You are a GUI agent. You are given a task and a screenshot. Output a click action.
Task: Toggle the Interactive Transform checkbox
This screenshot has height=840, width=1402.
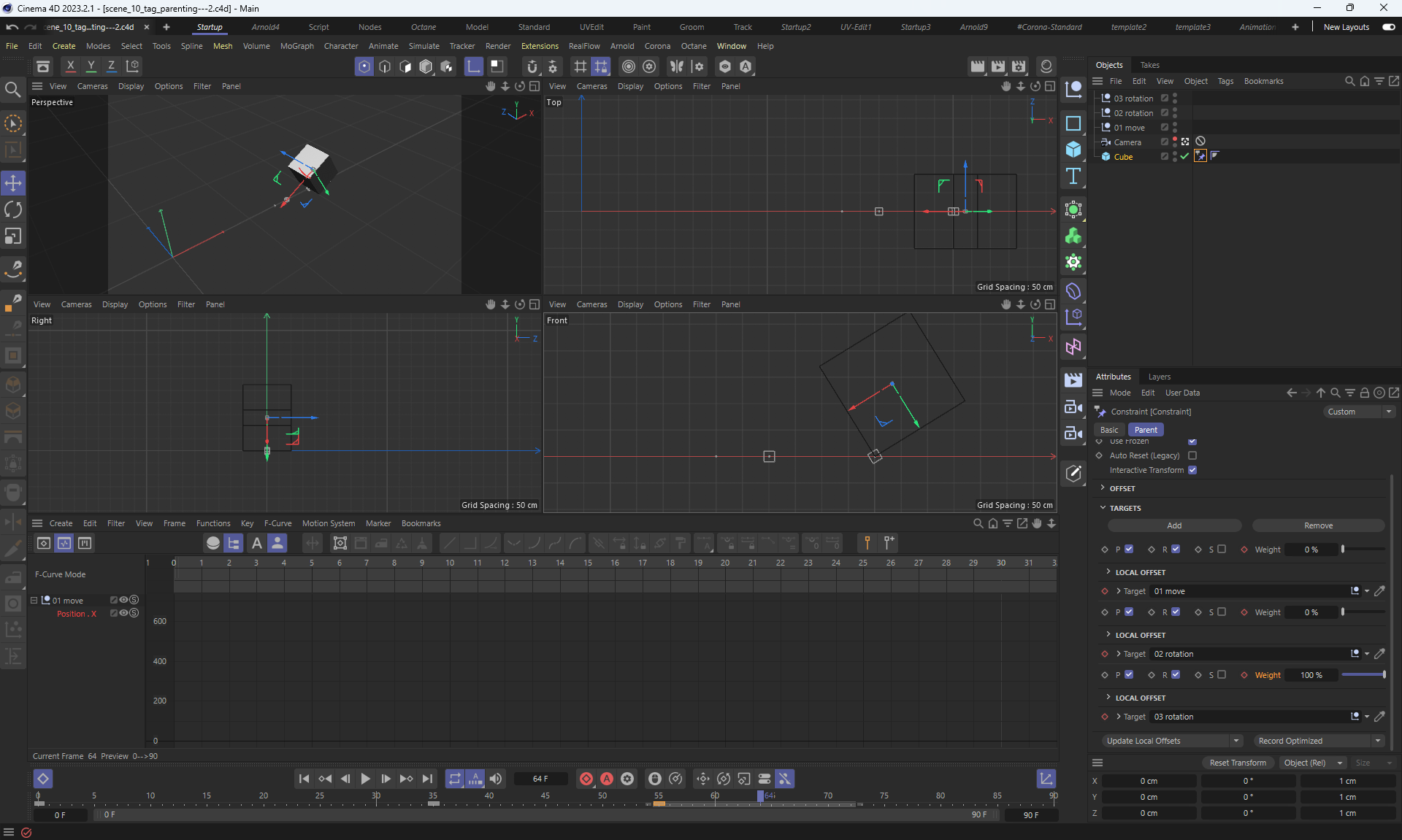click(1192, 470)
